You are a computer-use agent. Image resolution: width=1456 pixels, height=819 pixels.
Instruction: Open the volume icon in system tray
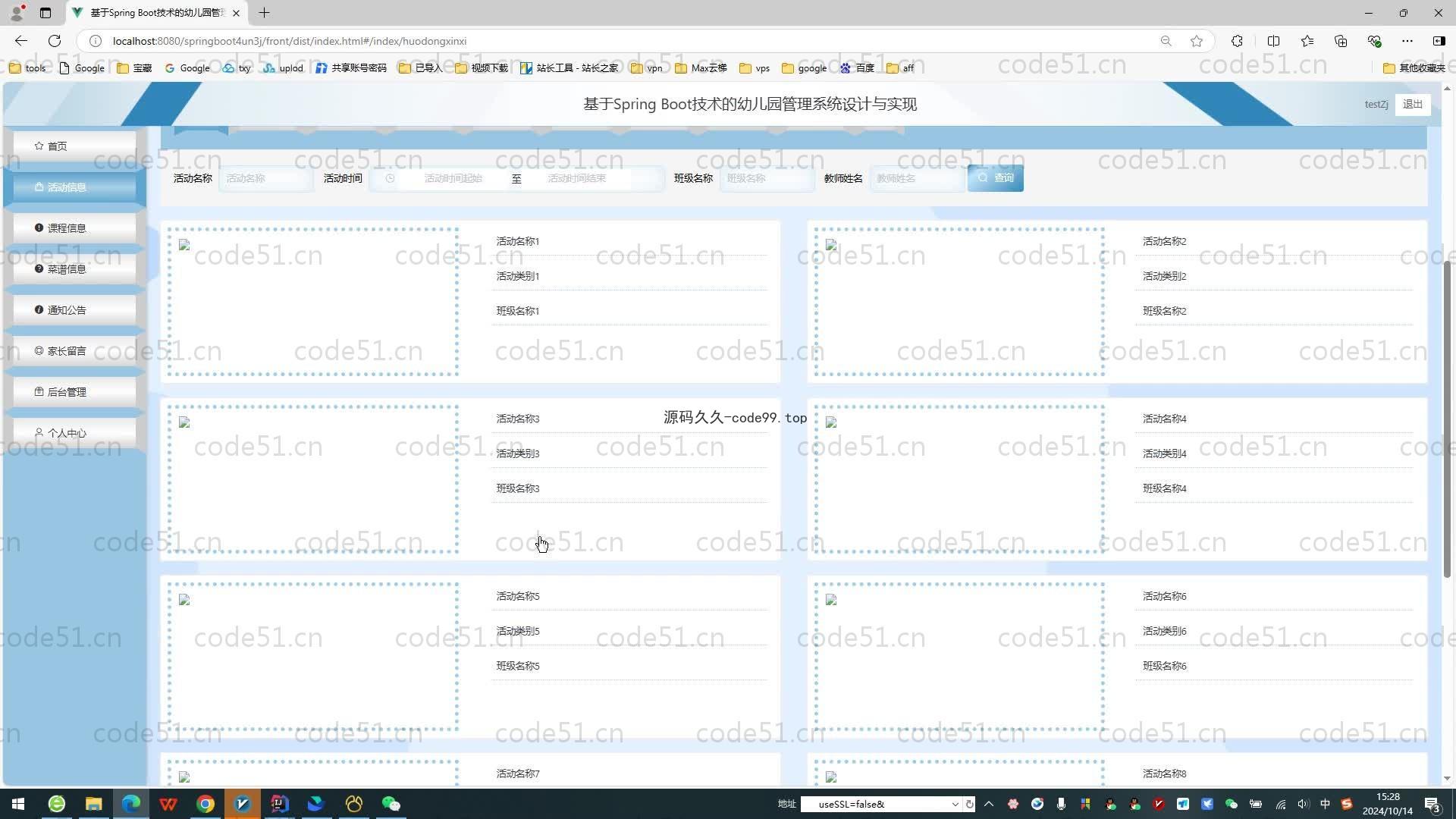[1303, 804]
